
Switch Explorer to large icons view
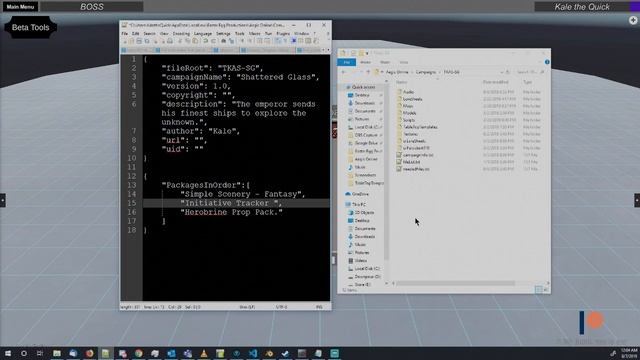point(546,289)
